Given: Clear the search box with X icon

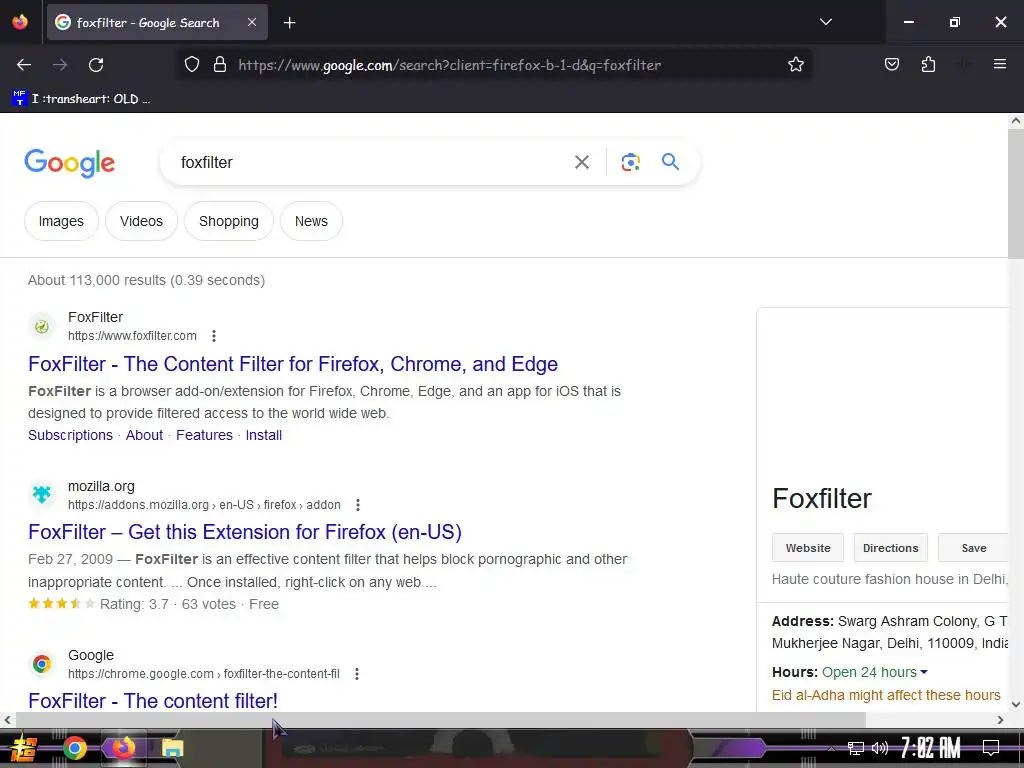Looking at the screenshot, I should (x=581, y=162).
